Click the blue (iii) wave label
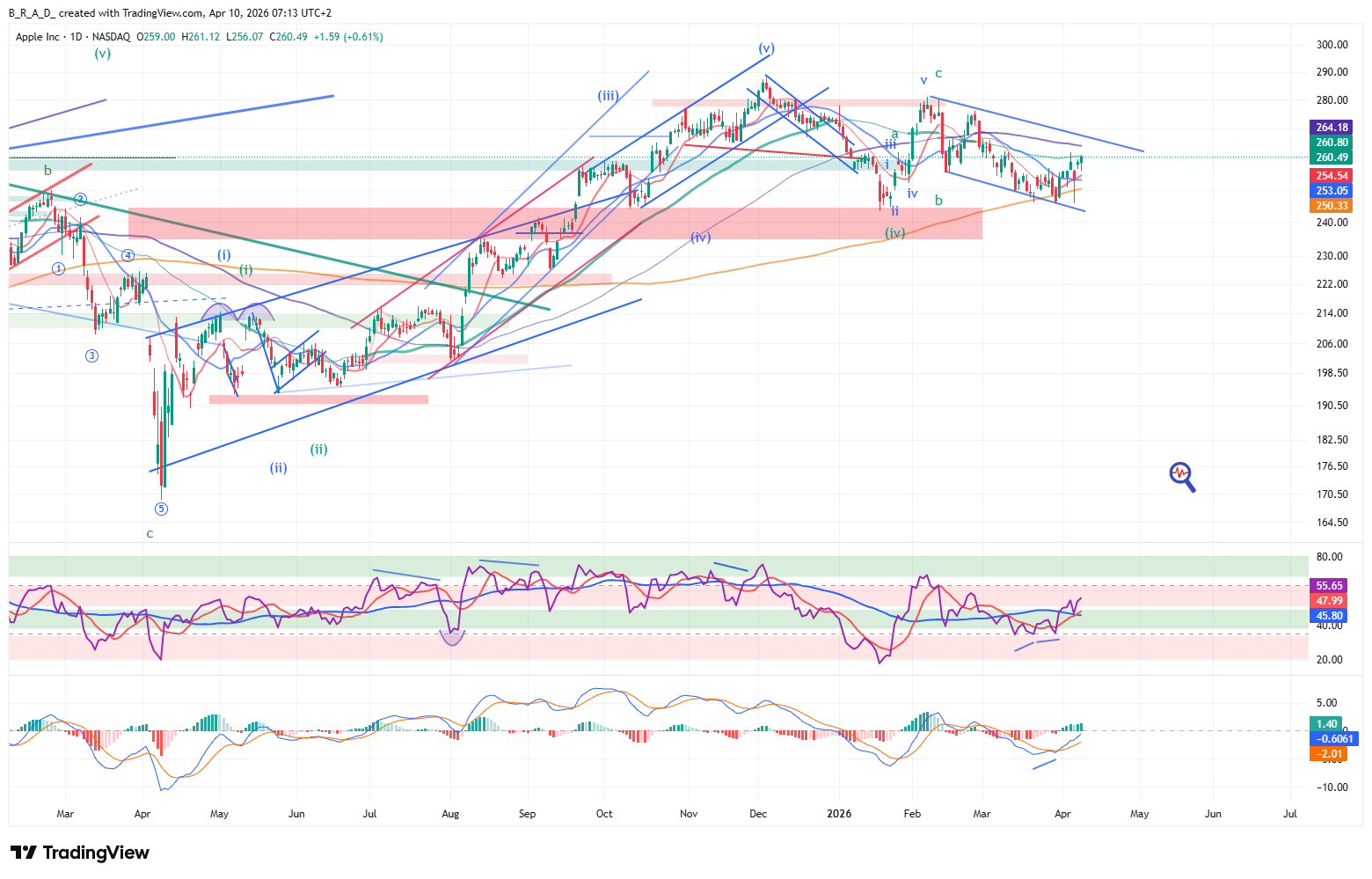The height and width of the screenshot is (879, 1372). click(x=608, y=96)
